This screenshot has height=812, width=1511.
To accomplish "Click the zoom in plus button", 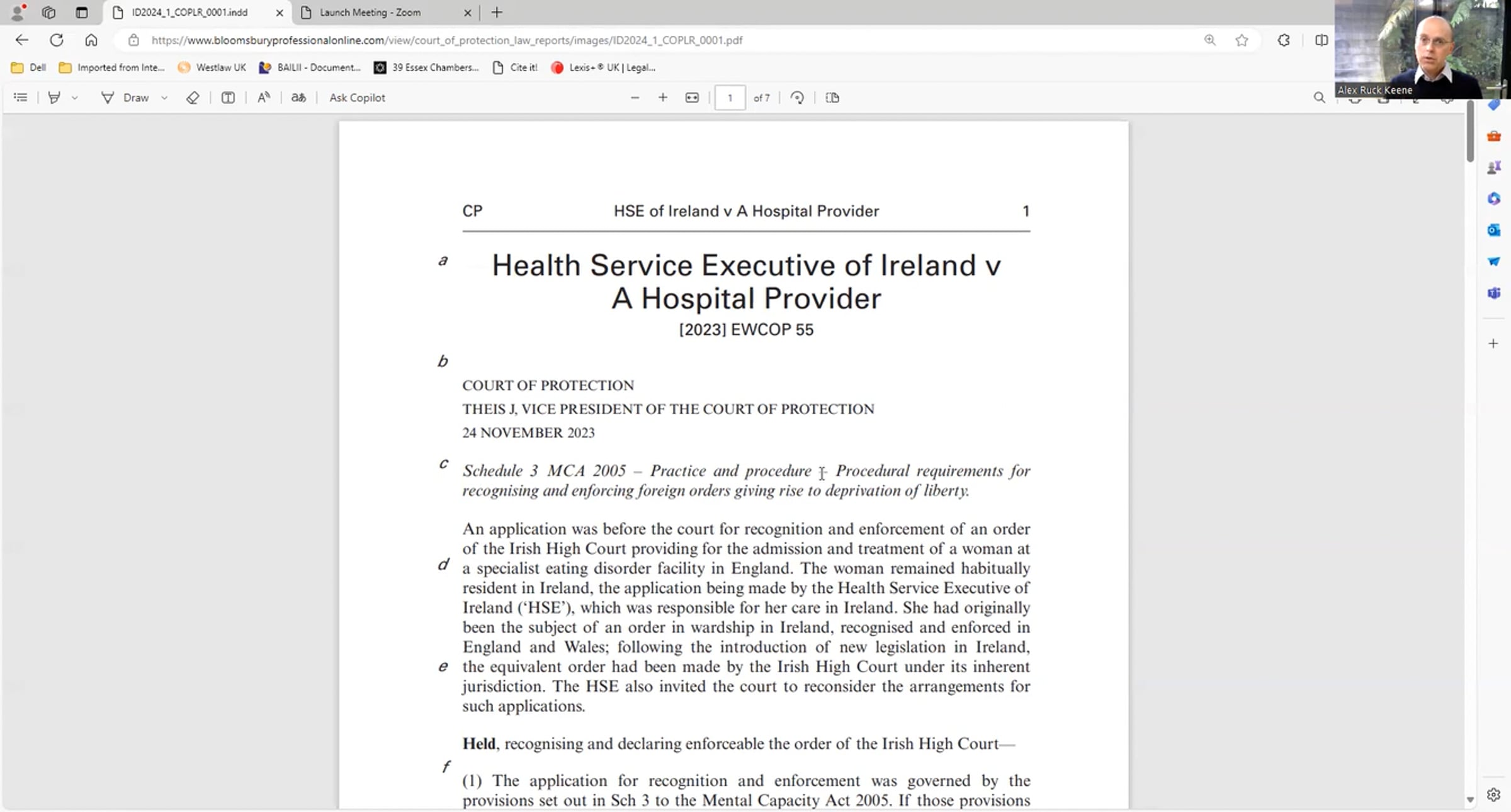I will click(x=662, y=98).
